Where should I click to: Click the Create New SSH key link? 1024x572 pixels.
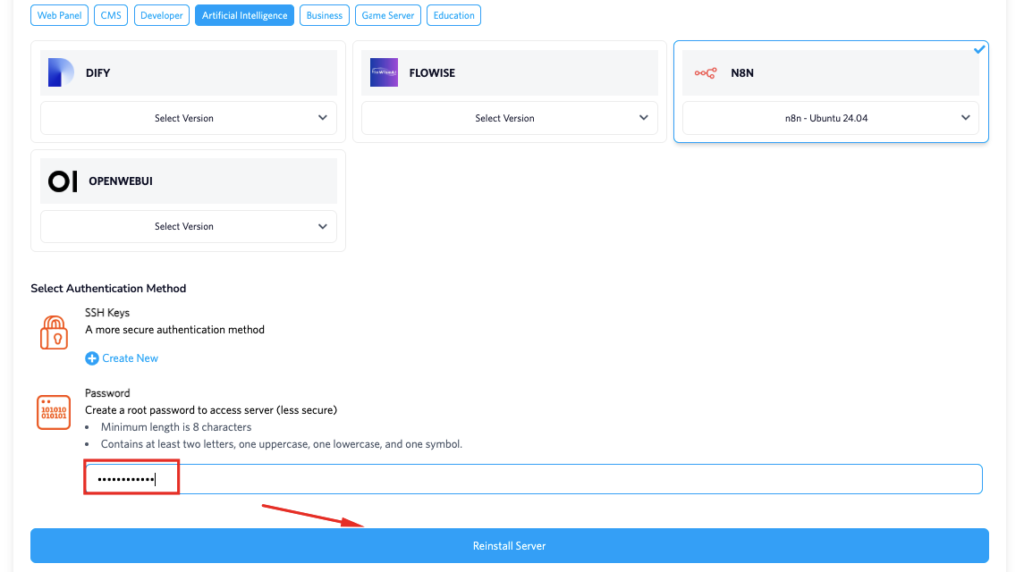[x=130, y=358]
